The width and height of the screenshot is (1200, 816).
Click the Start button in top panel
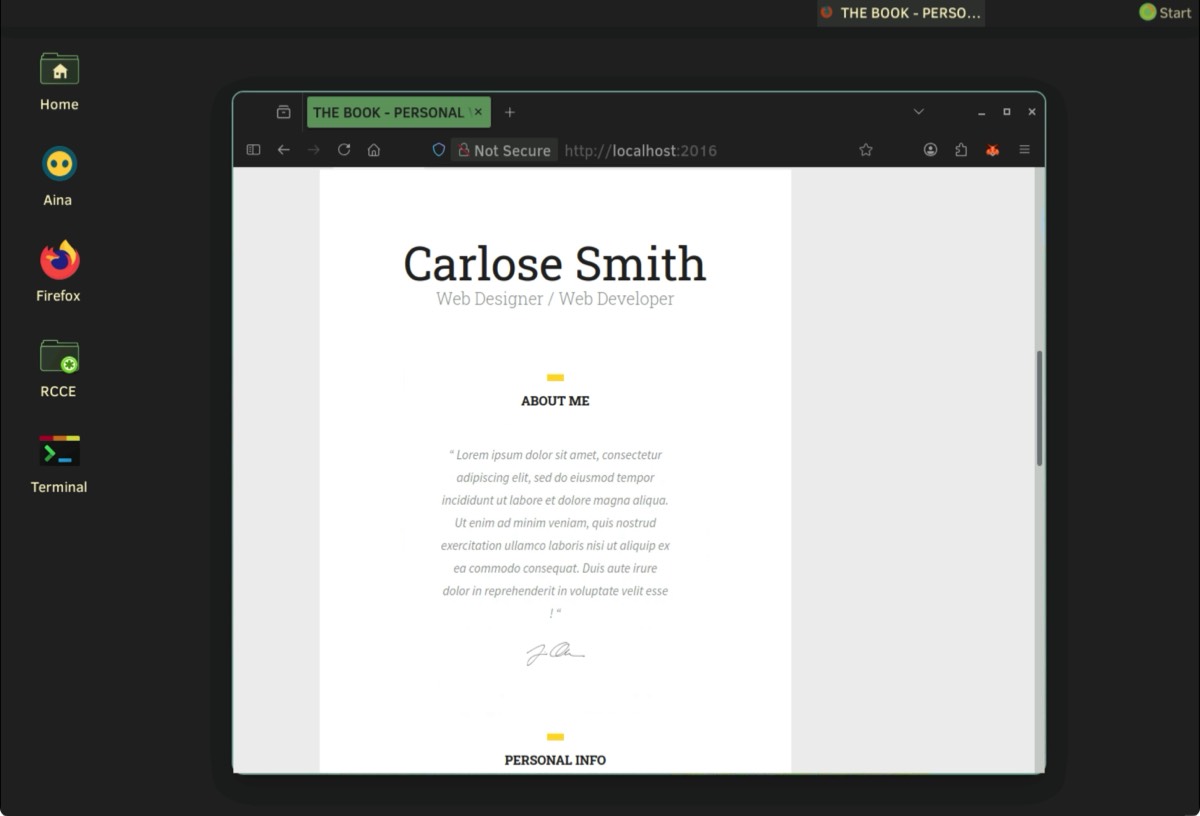coord(1165,12)
